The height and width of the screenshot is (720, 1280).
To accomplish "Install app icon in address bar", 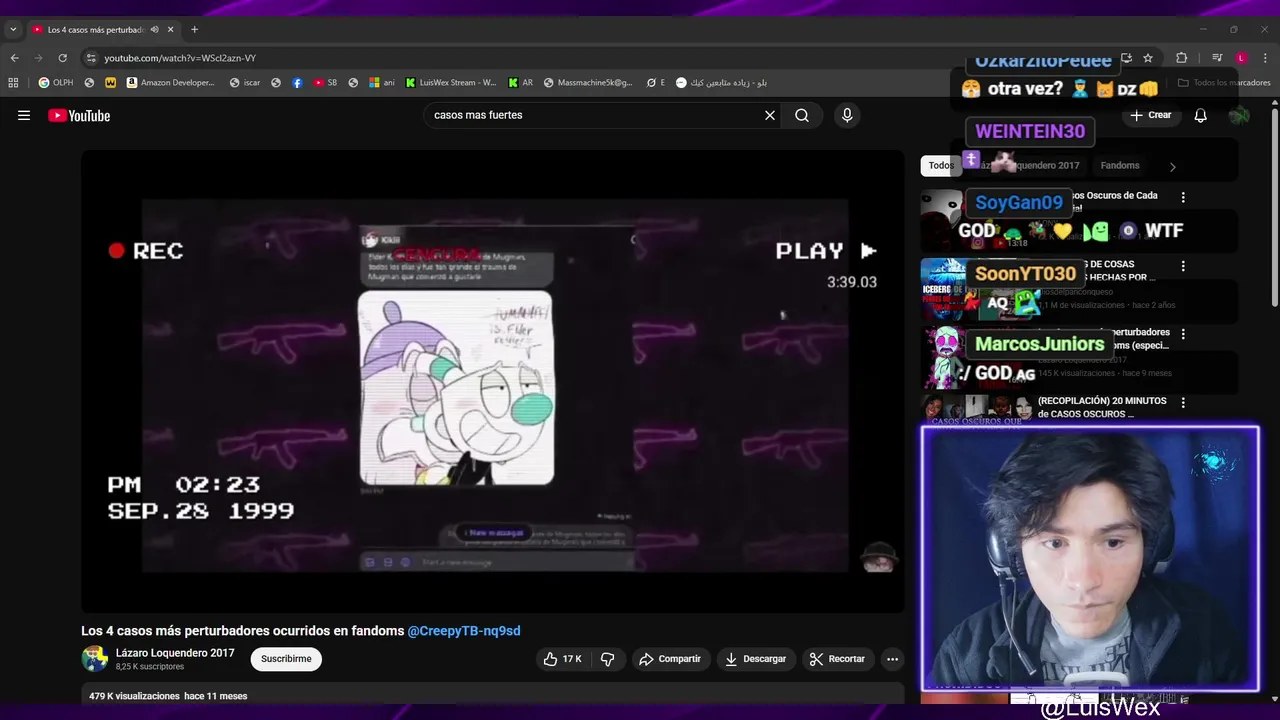I will [1126, 58].
